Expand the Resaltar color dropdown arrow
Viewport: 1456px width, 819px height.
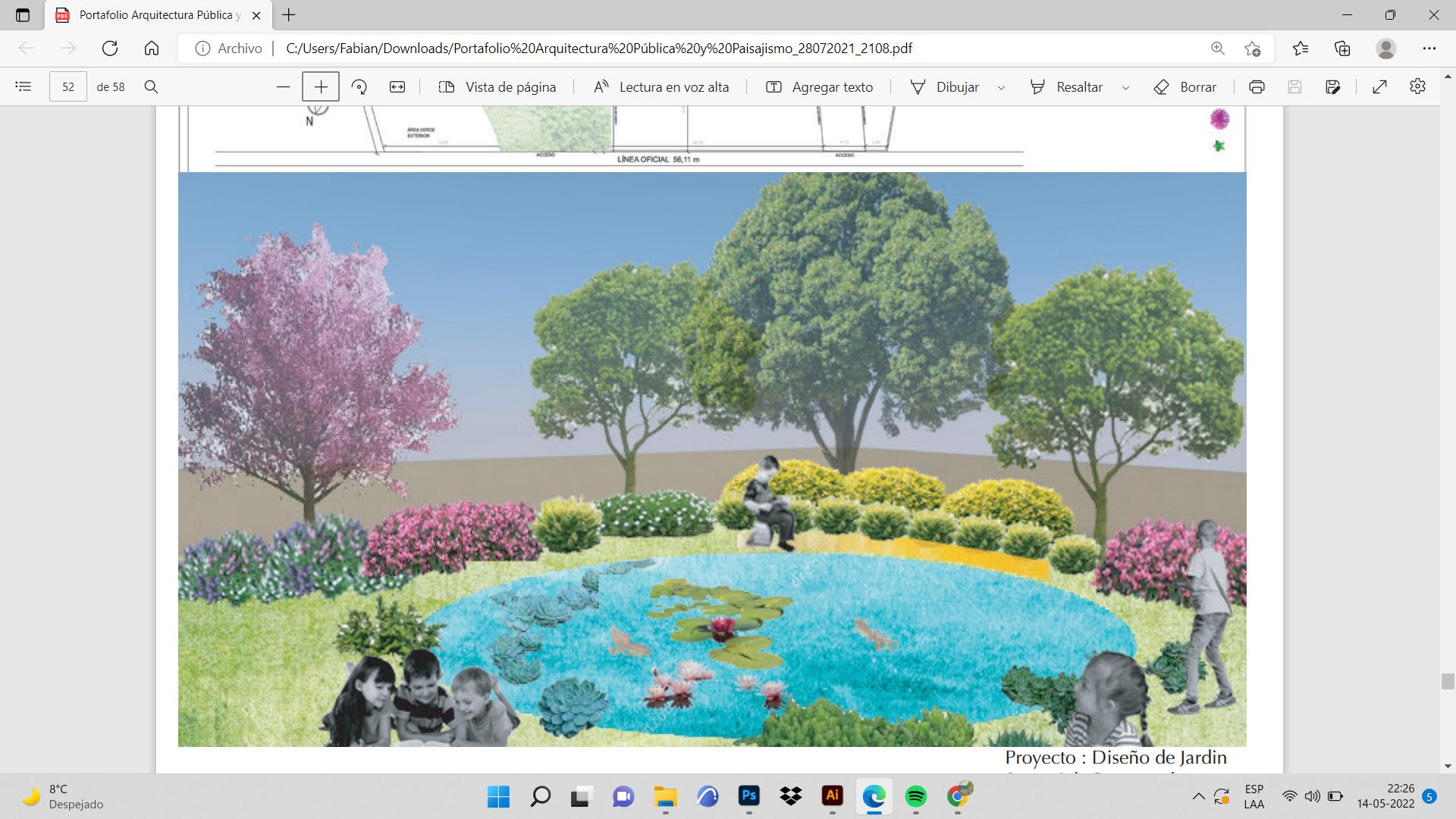[x=1125, y=87]
